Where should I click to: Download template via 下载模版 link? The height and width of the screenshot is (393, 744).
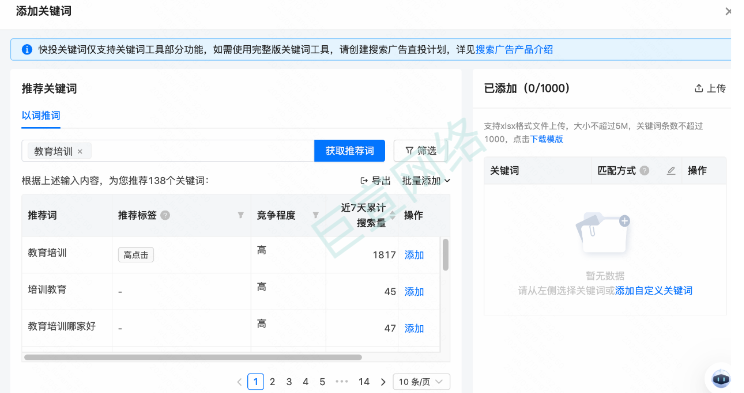(546, 139)
